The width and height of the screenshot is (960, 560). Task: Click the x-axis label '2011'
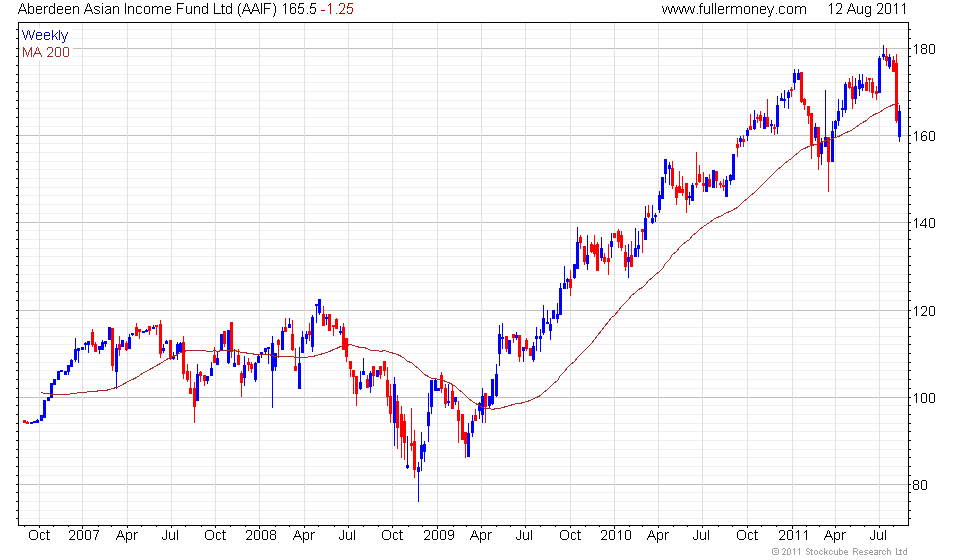coord(793,535)
